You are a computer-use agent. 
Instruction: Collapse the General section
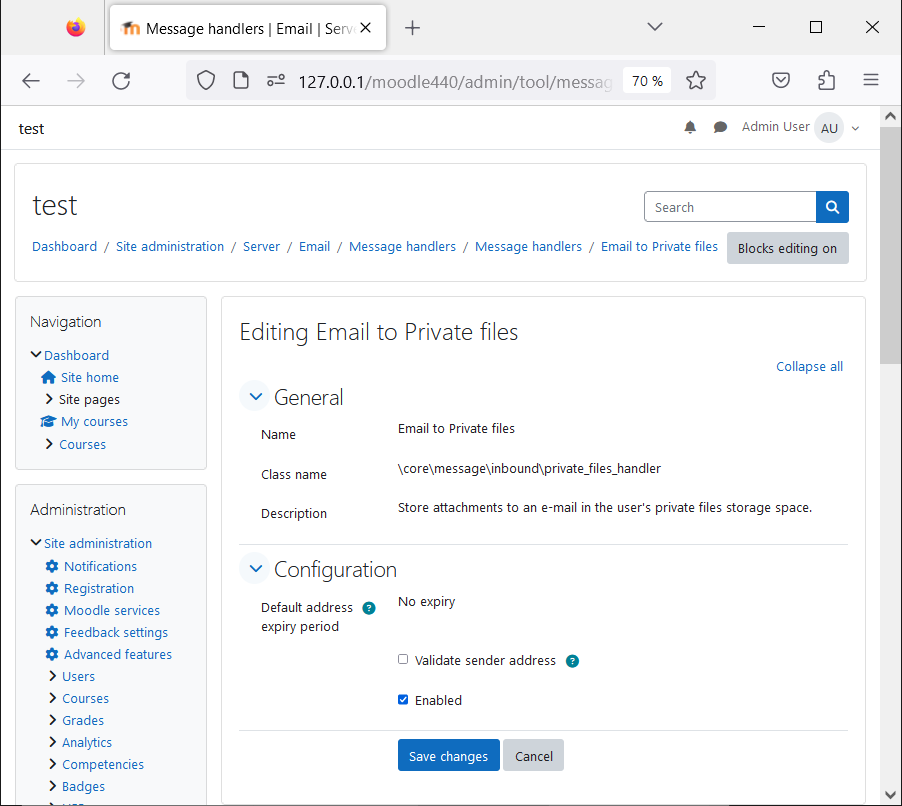coord(255,396)
